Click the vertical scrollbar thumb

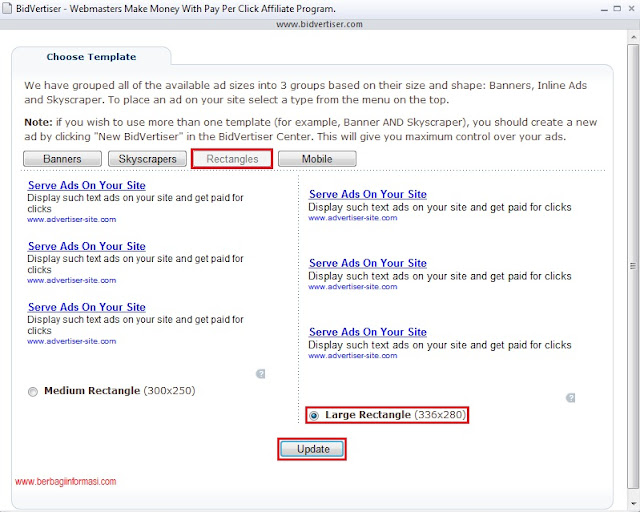(x=633, y=266)
